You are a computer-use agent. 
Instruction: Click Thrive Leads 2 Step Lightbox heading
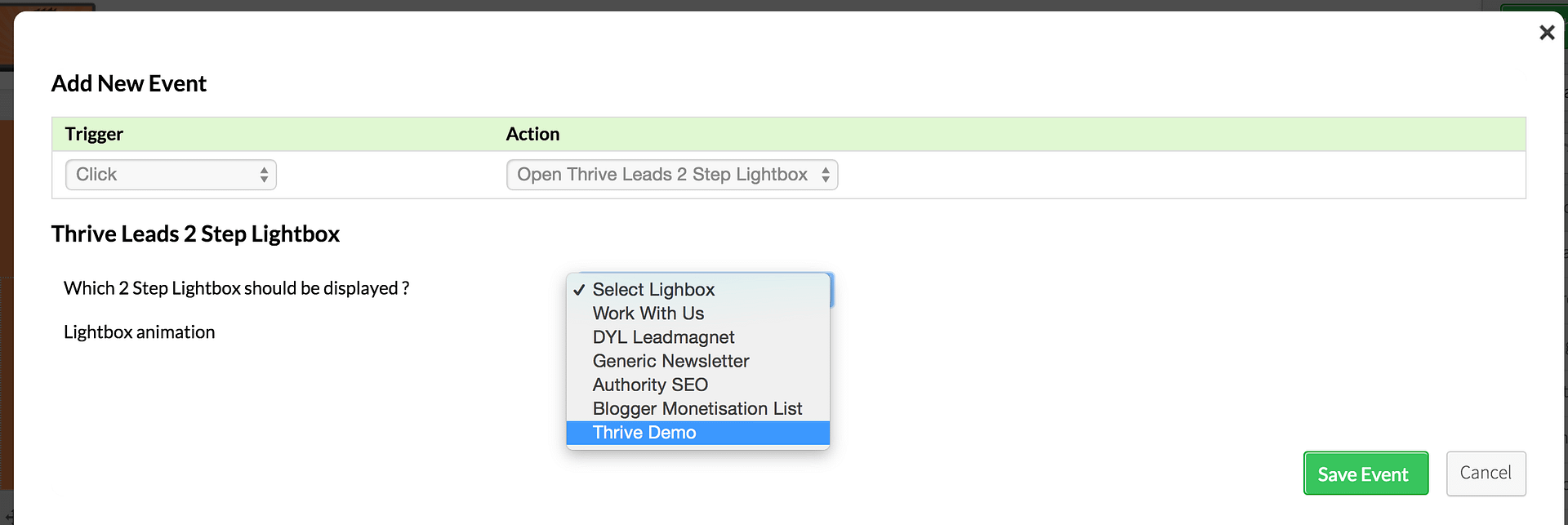[x=195, y=234]
